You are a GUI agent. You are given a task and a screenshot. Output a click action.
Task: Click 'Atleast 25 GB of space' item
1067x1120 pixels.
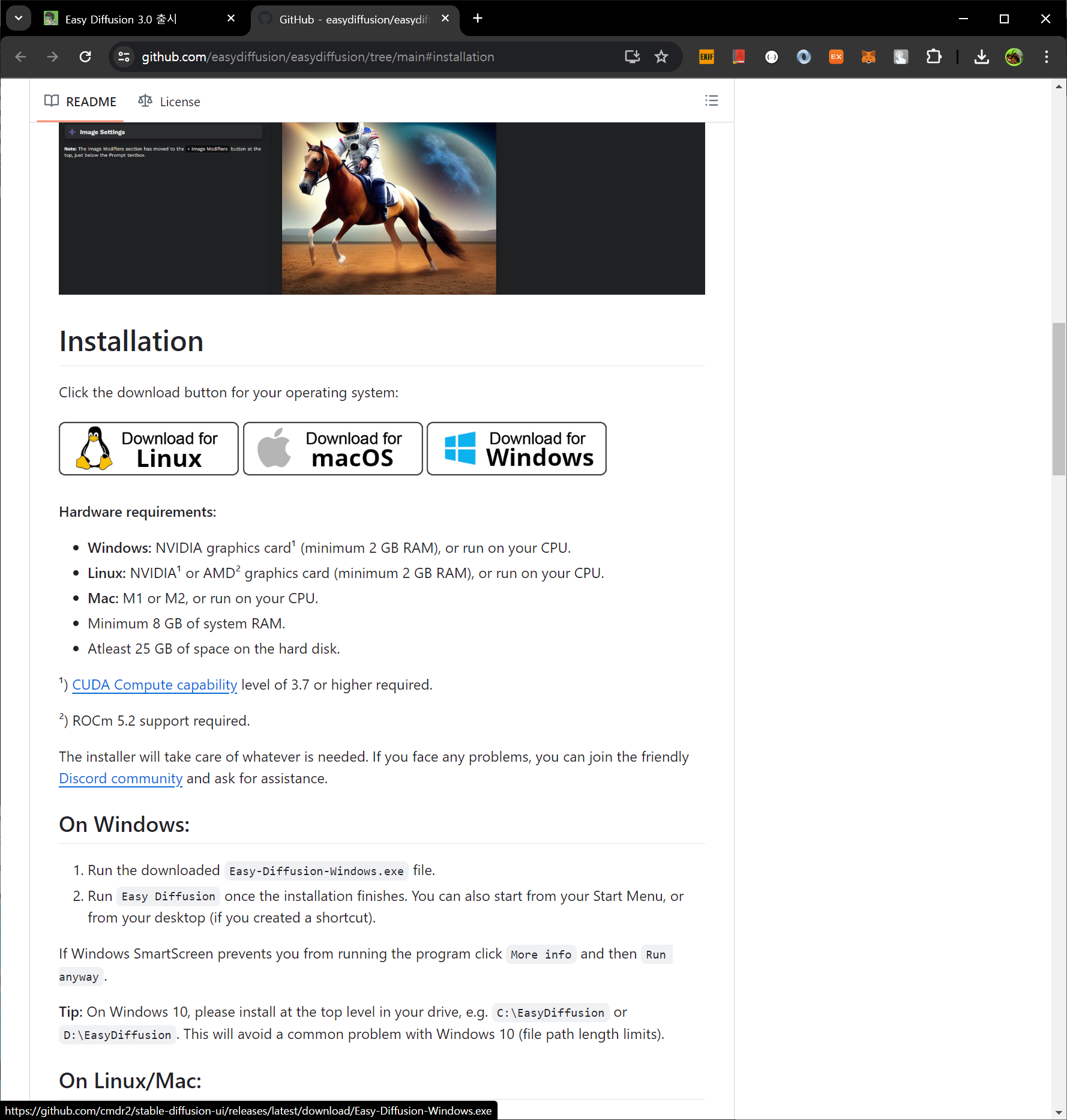click(214, 649)
